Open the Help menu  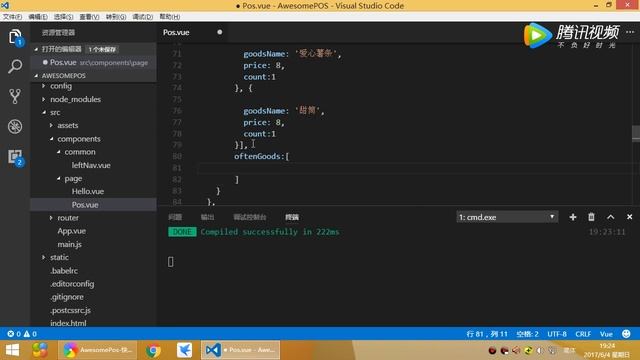coord(170,17)
